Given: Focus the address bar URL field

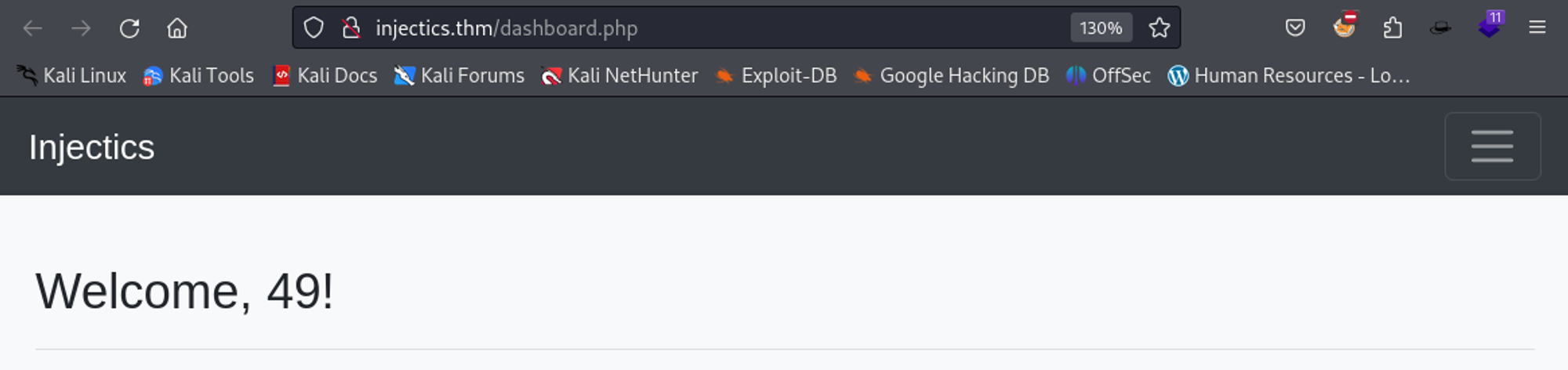Looking at the screenshot, I should [x=706, y=28].
